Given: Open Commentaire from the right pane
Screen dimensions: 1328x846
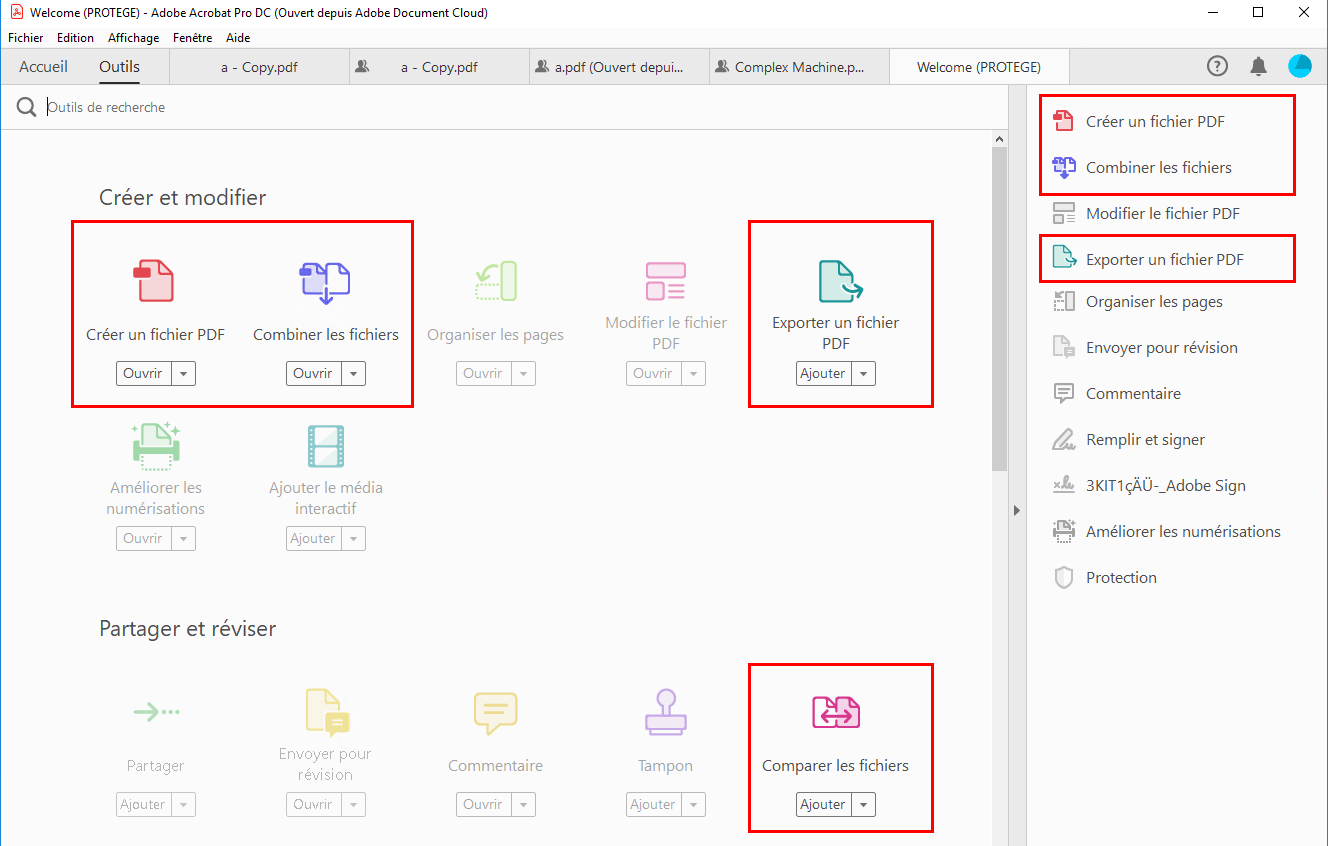Looking at the screenshot, I should coord(1133,393).
